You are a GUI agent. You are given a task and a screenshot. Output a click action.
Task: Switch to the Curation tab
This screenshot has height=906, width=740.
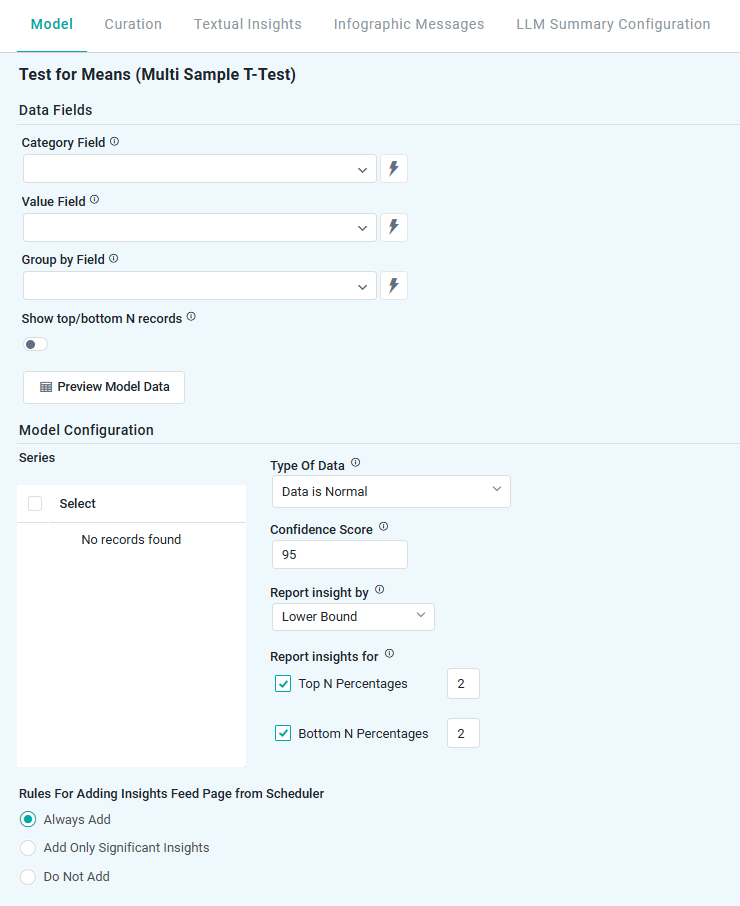133,24
